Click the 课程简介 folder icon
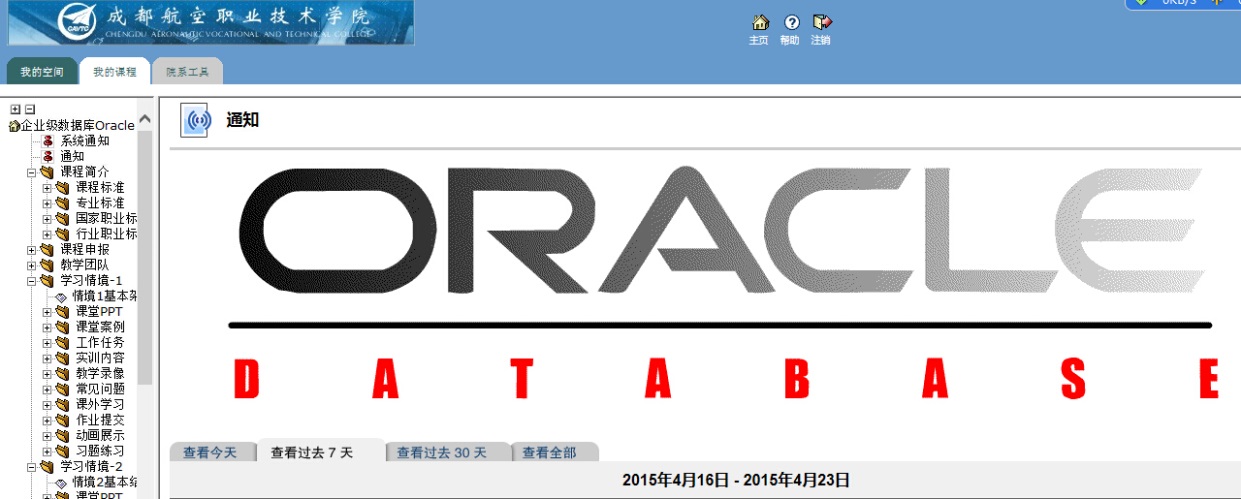The width and height of the screenshot is (1241, 499). tap(47, 172)
